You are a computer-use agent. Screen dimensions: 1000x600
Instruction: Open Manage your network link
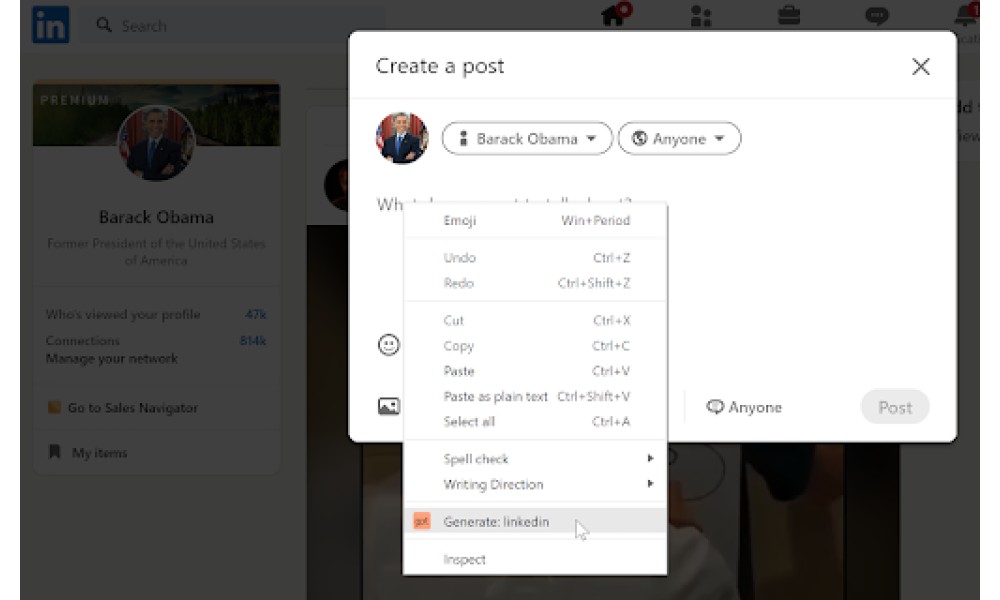point(112,358)
